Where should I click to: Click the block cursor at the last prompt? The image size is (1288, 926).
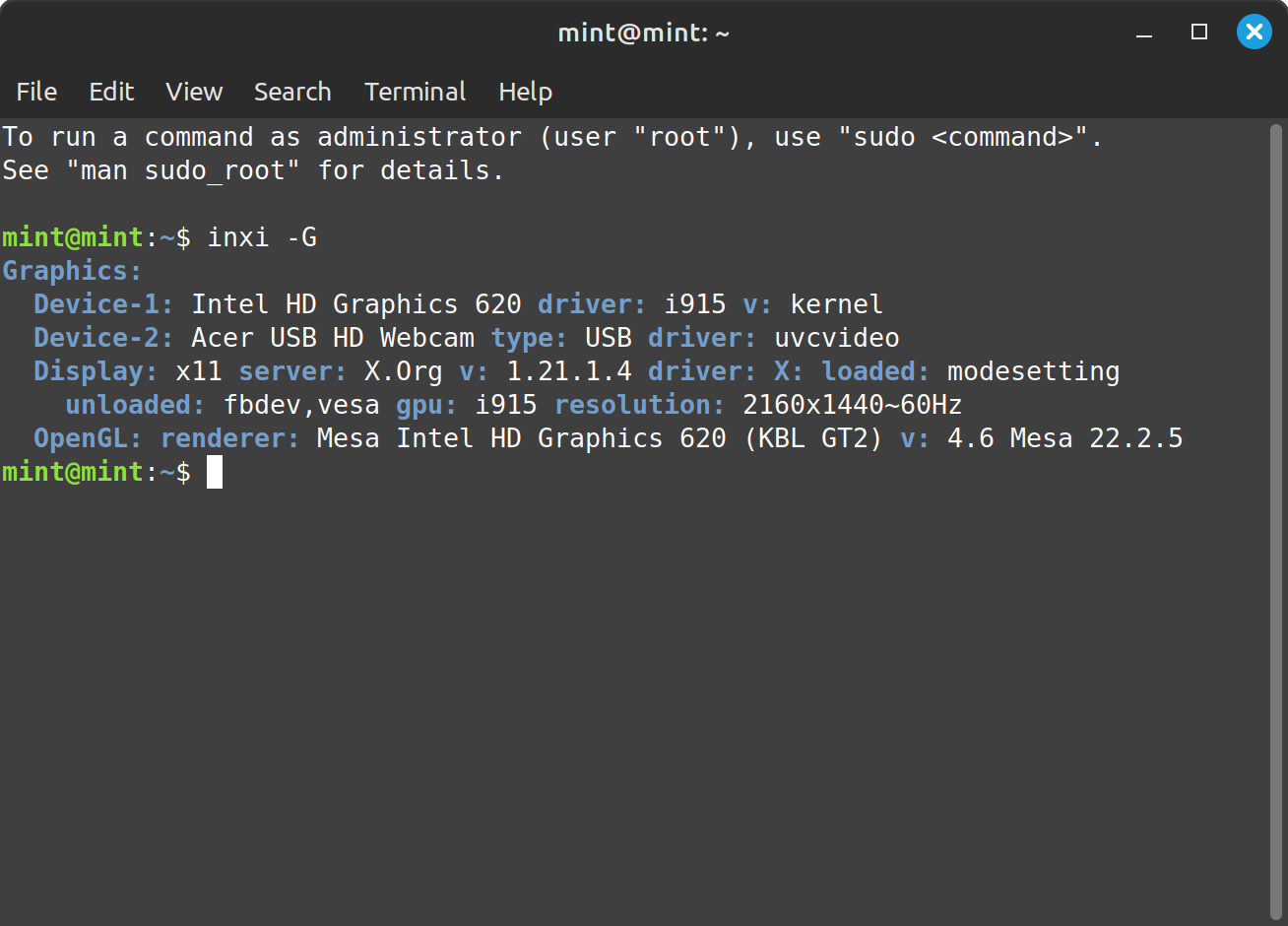pyautogui.click(x=215, y=472)
